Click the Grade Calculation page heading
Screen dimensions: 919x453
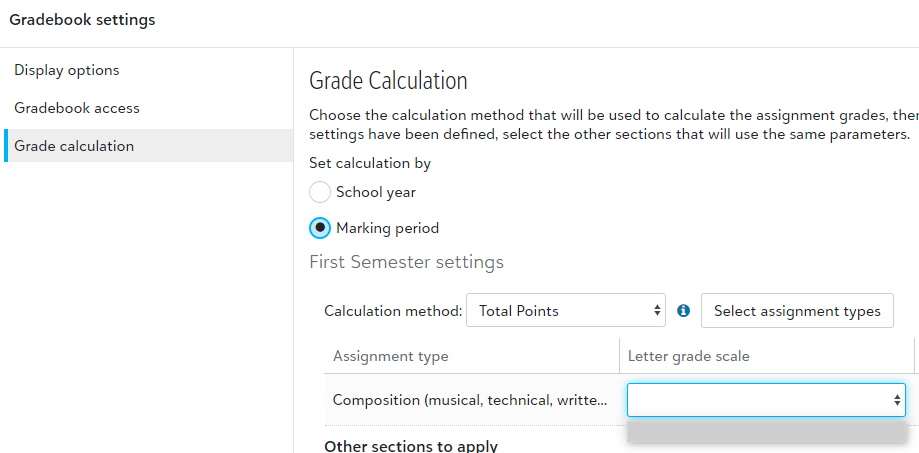[388, 81]
